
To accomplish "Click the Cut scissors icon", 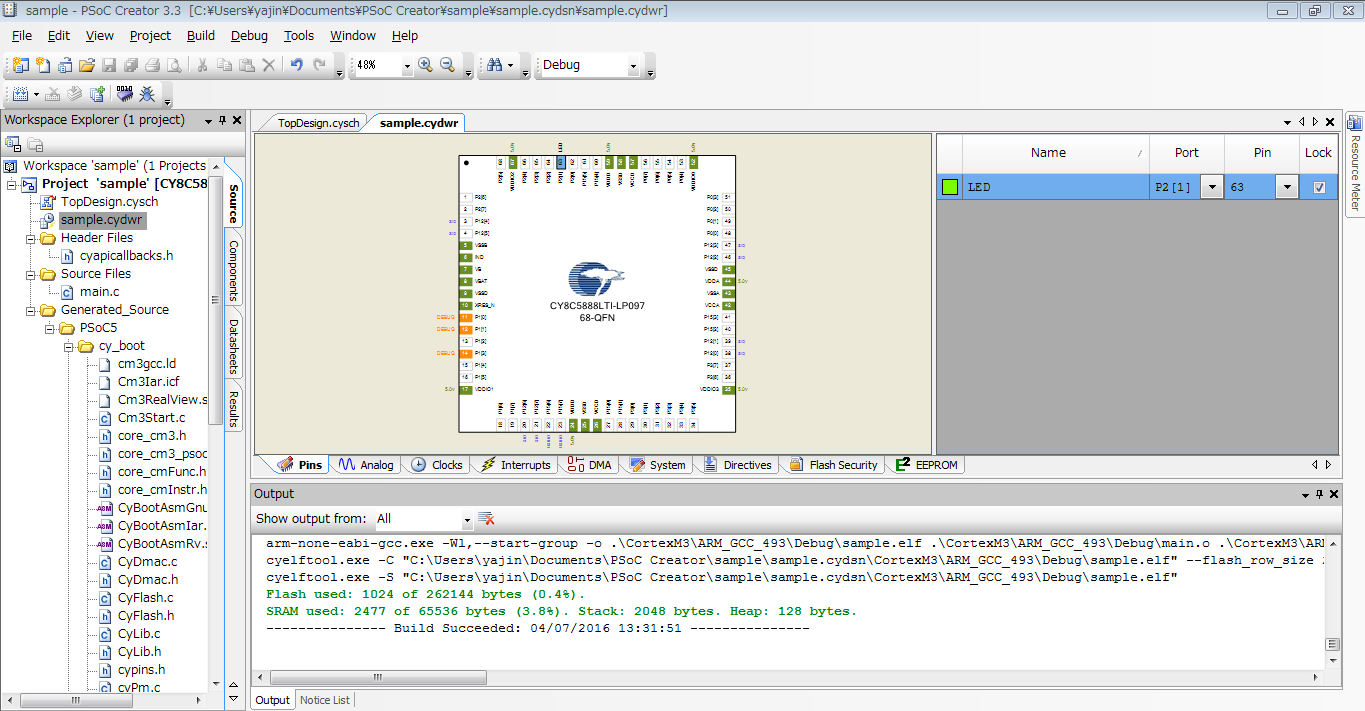I will pyautogui.click(x=202, y=65).
